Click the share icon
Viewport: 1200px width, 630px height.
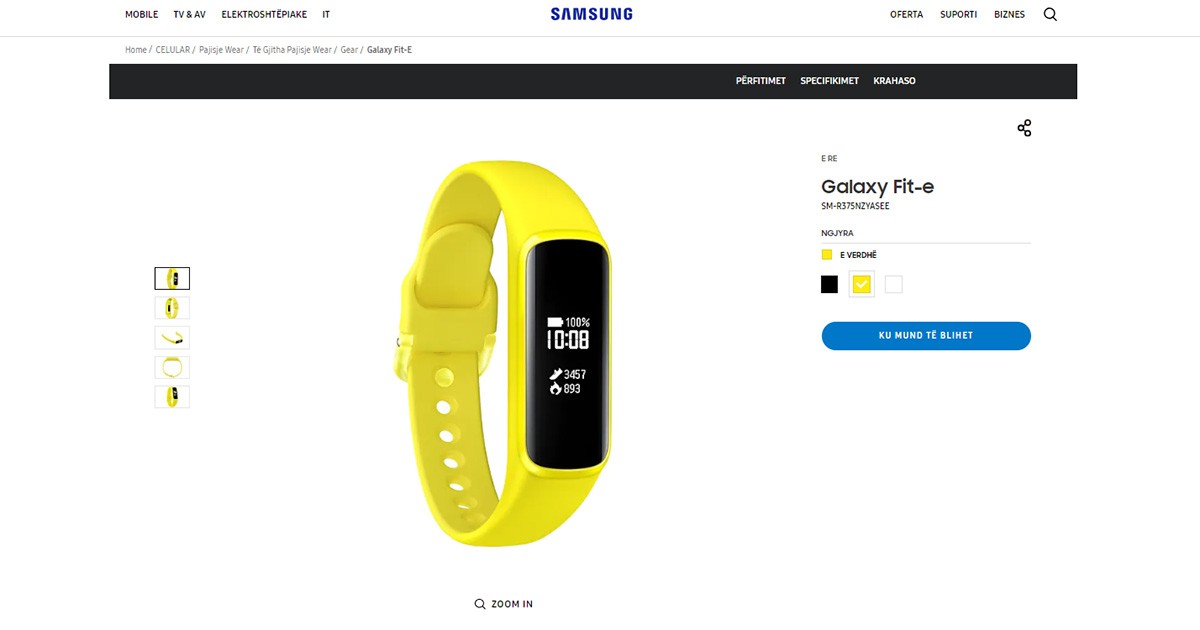1024,128
